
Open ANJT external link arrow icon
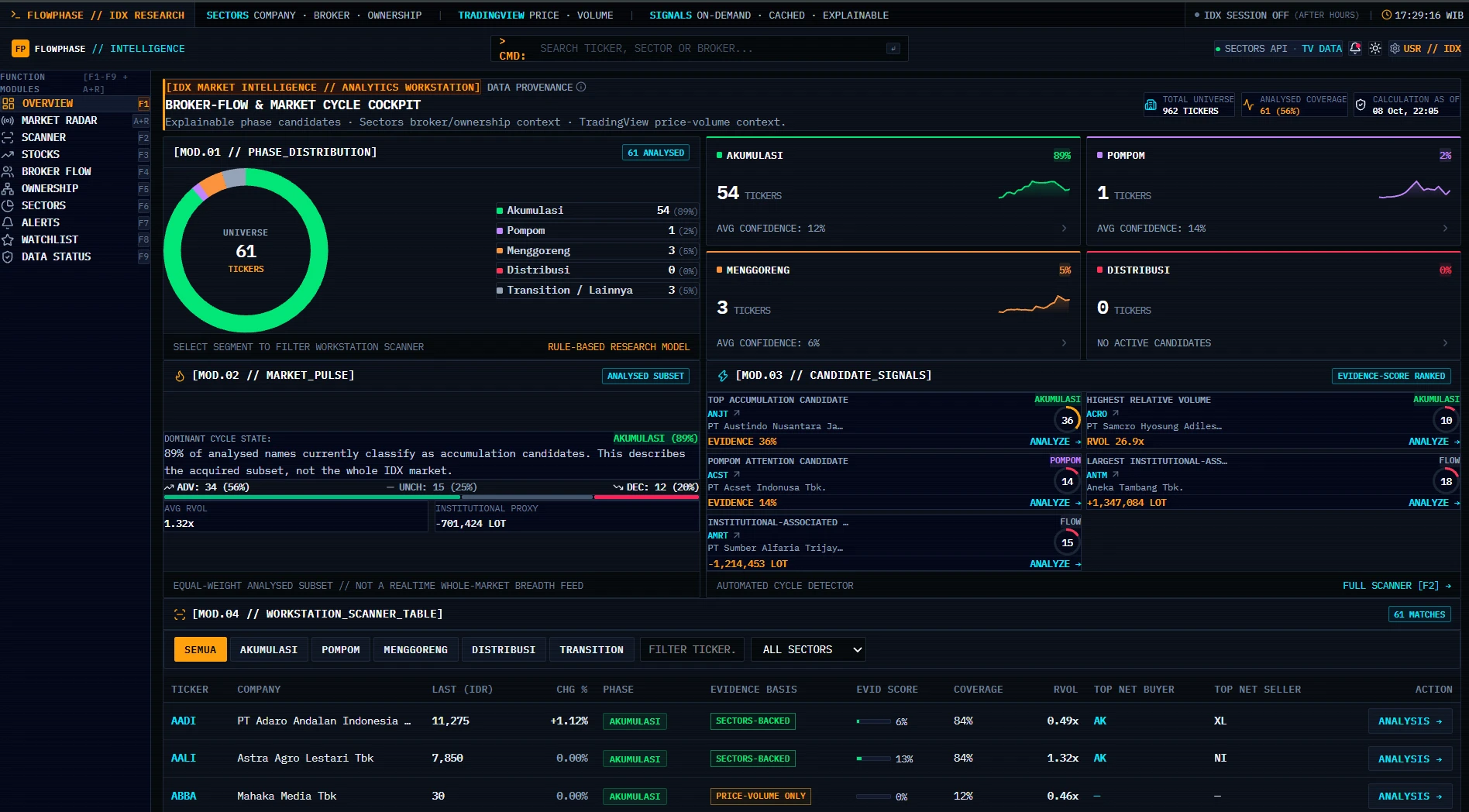pyautogui.click(x=737, y=413)
